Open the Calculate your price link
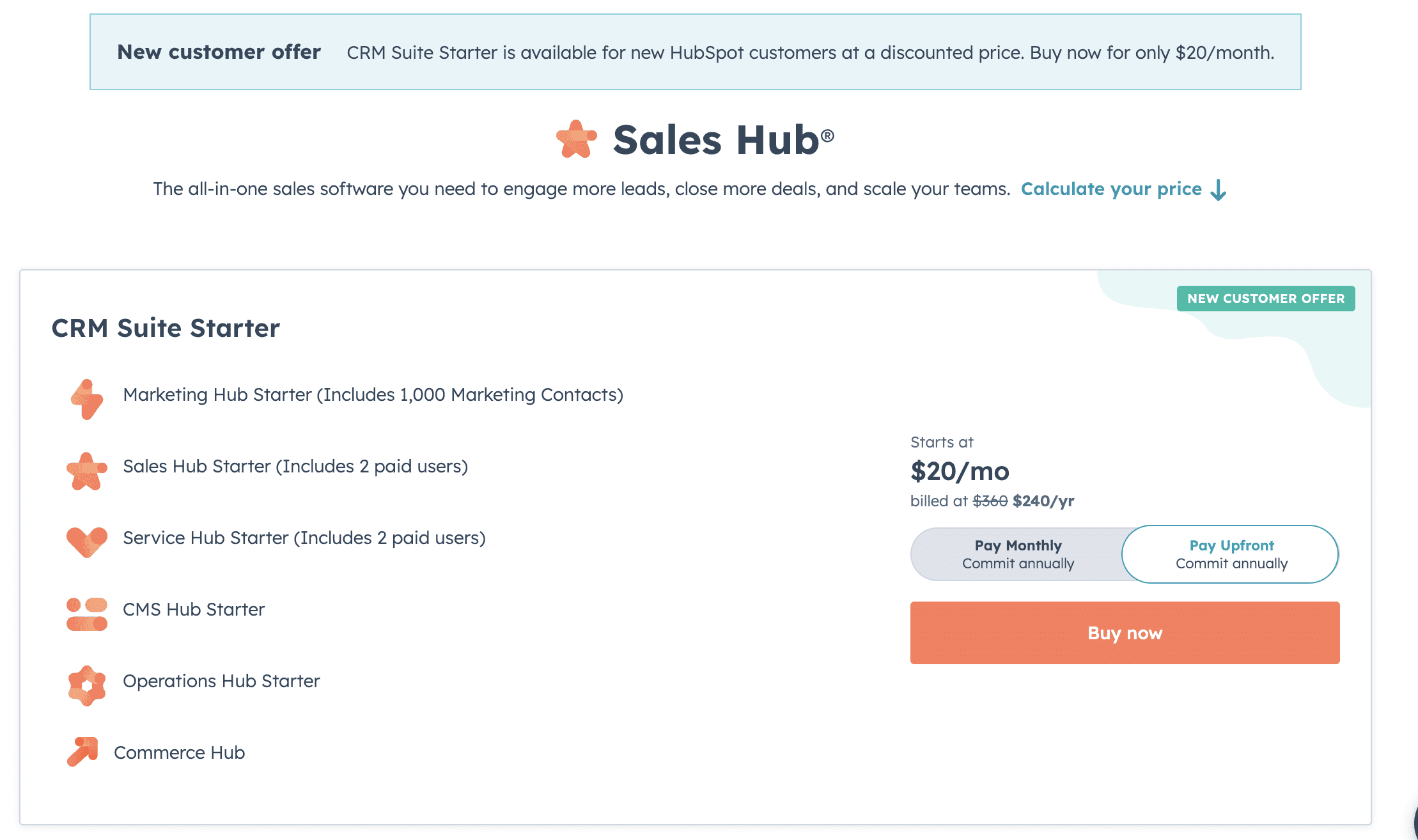 pyautogui.click(x=1111, y=189)
